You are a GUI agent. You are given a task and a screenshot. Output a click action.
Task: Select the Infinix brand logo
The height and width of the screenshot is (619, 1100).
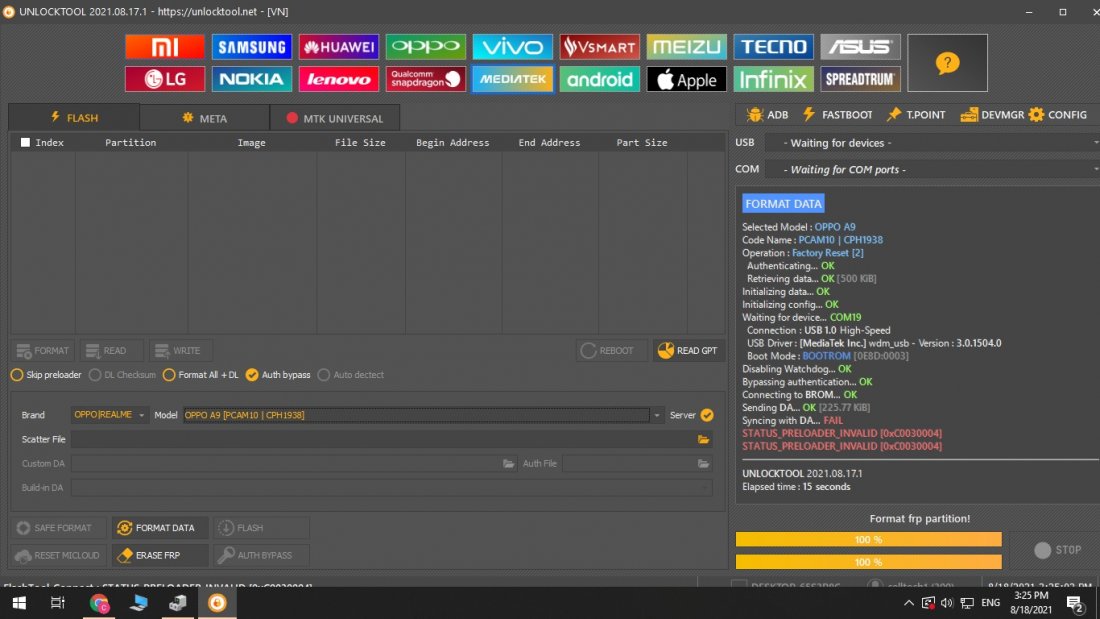tap(774, 79)
